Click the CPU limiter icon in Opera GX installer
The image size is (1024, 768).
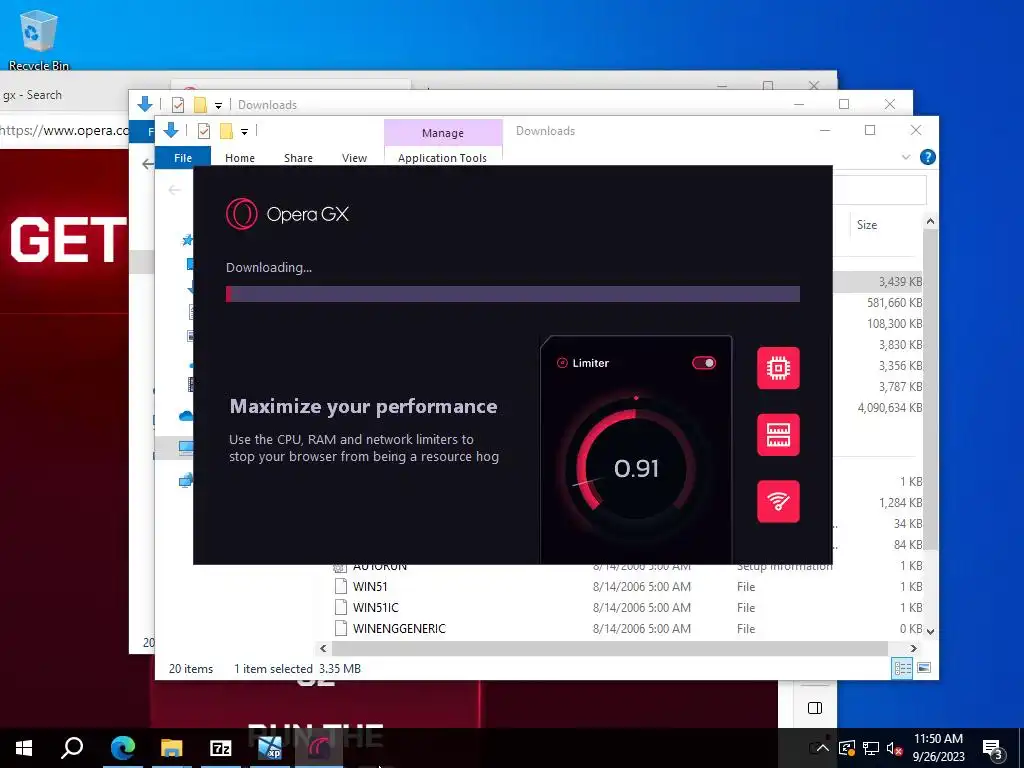[x=778, y=368]
